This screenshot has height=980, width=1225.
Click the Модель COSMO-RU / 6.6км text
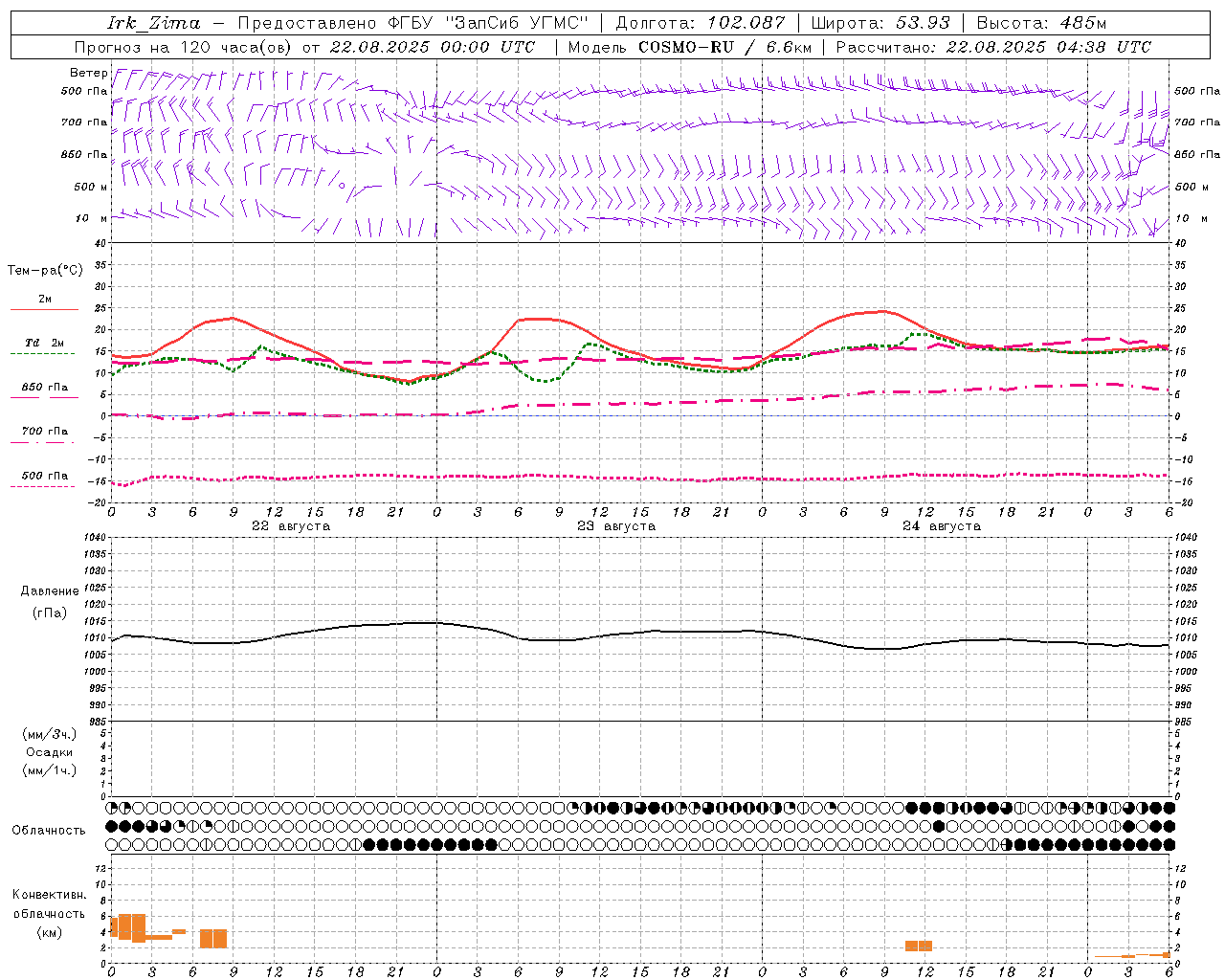click(690, 47)
